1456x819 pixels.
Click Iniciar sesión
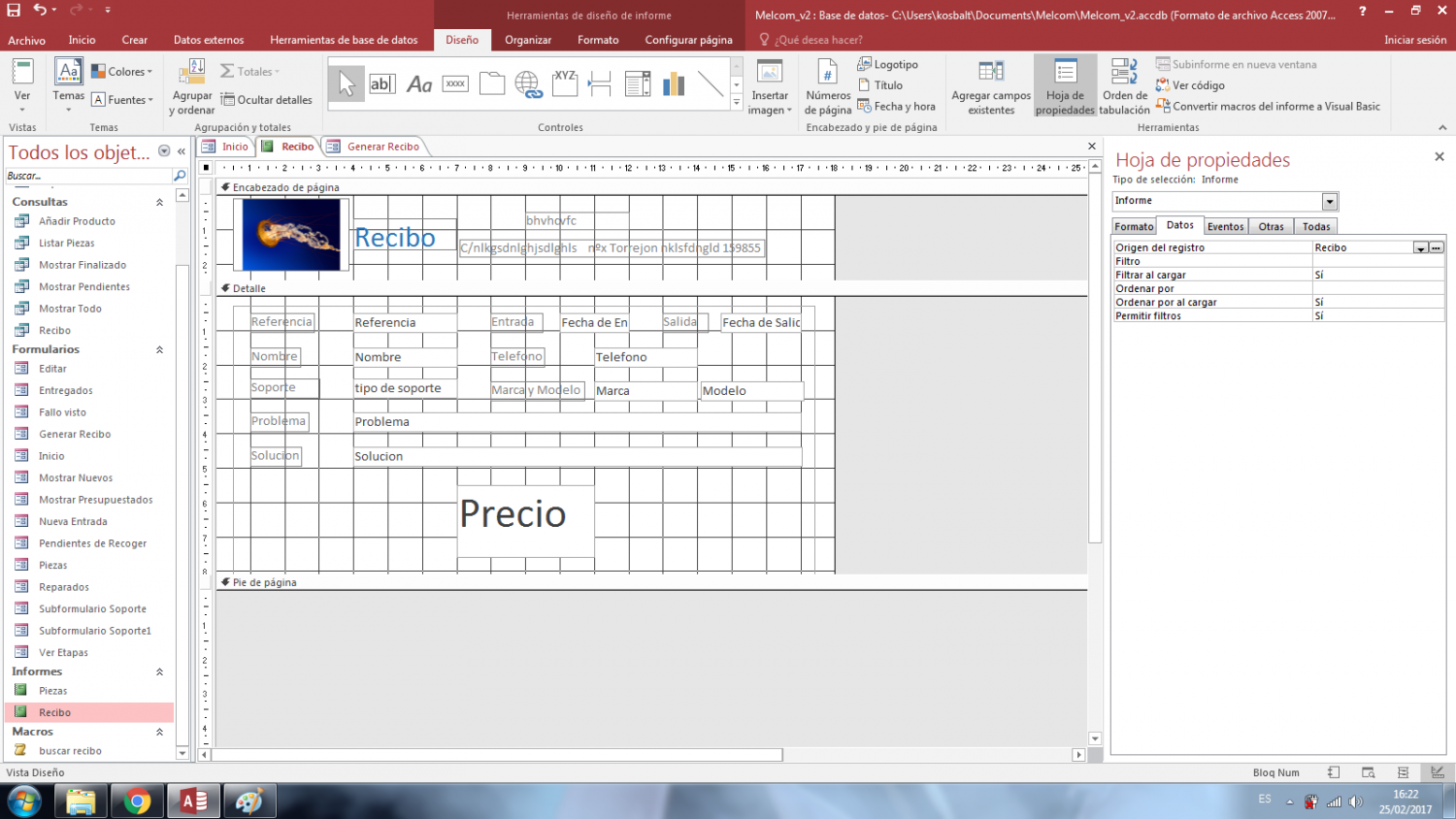(1414, 40)
